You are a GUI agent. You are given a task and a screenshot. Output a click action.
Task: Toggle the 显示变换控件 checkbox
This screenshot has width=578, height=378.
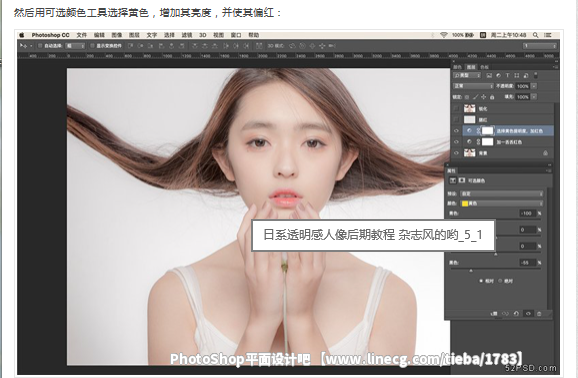coord(92,46)
